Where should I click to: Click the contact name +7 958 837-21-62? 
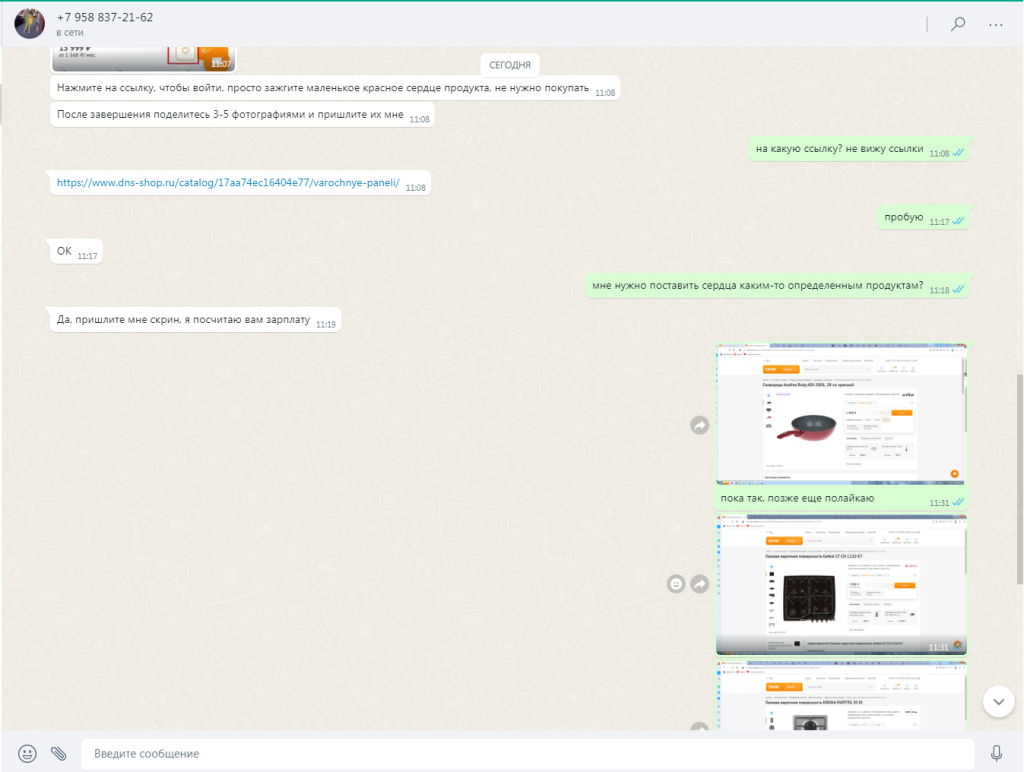coord(105,18)
